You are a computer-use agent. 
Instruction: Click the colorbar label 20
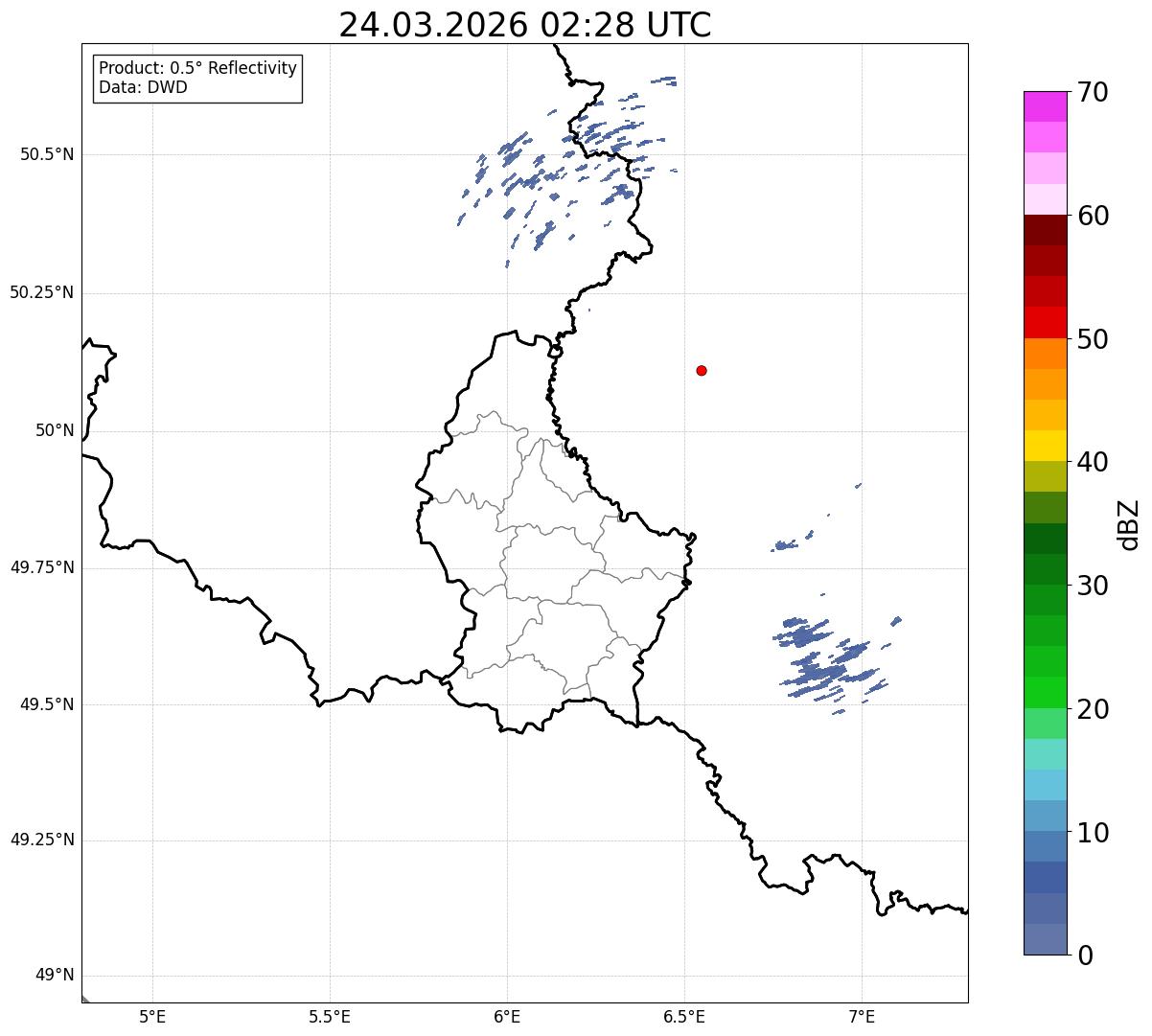[1094, 709]
